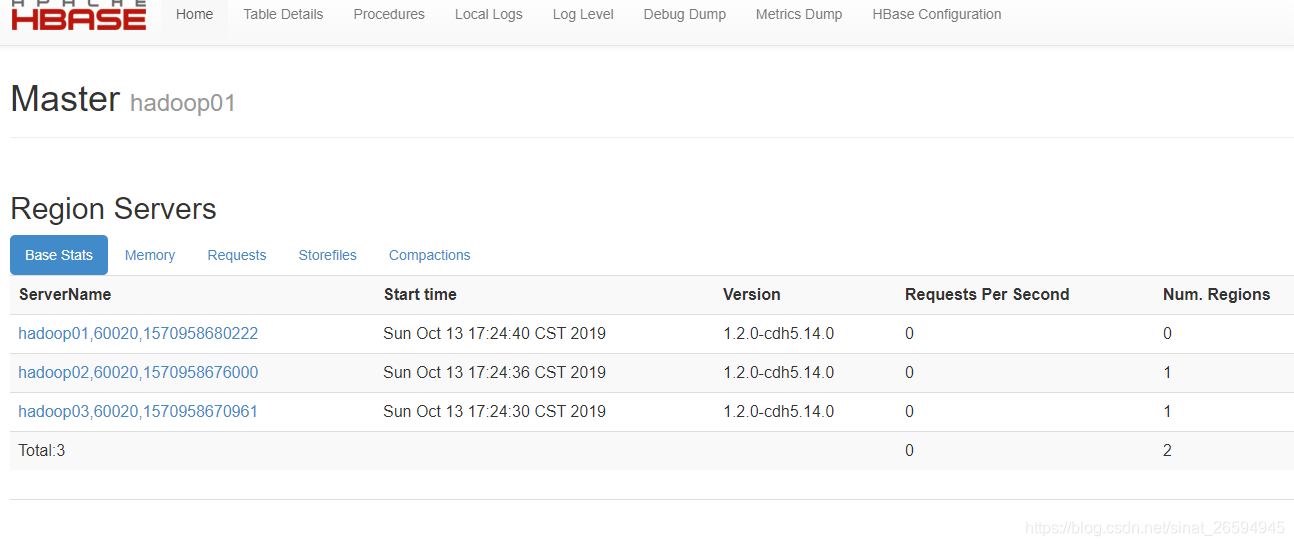The image size is (1294, 546).
Task: Click the Num. Regions column header
Action: point(1216,294)
